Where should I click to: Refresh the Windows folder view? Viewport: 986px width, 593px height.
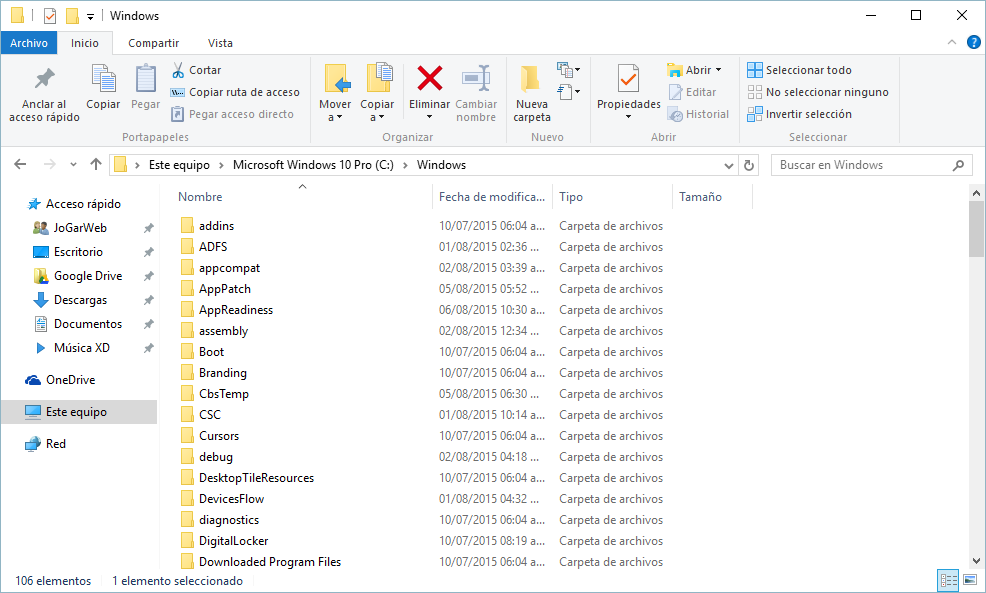coord(749,165)
